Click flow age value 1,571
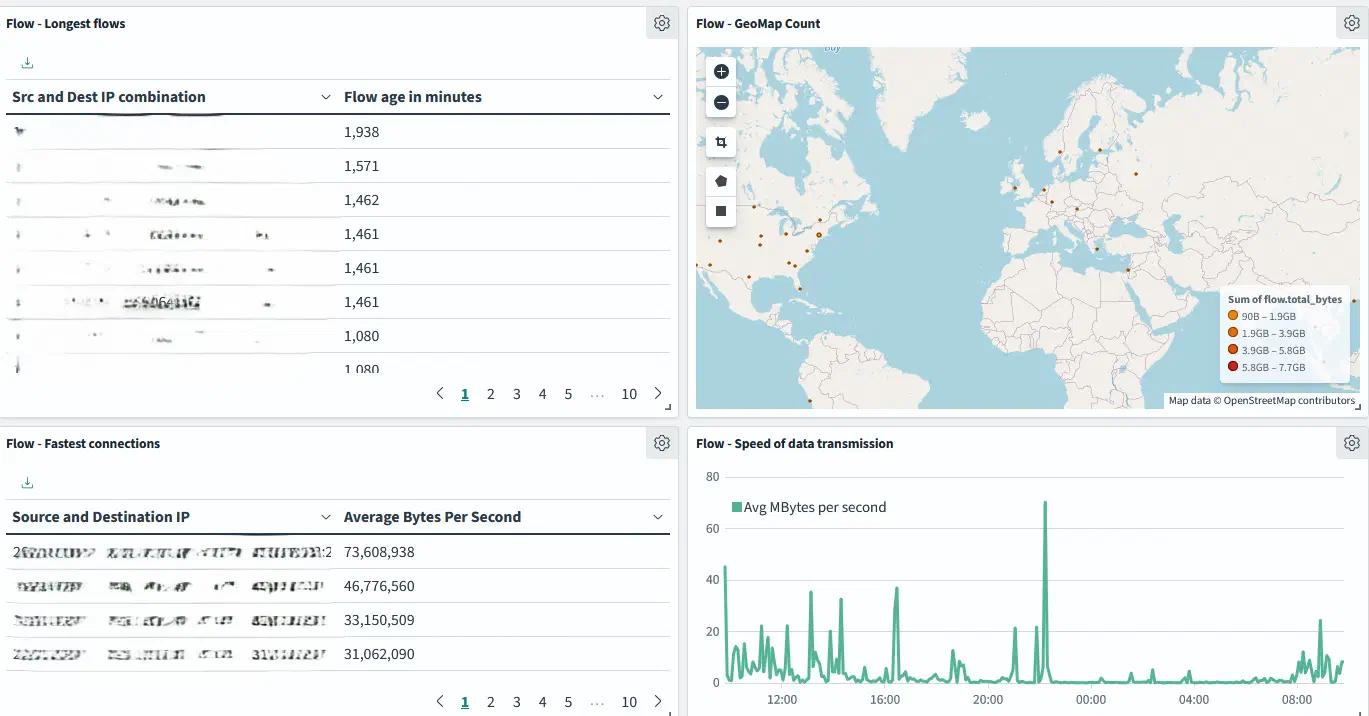 361,166
